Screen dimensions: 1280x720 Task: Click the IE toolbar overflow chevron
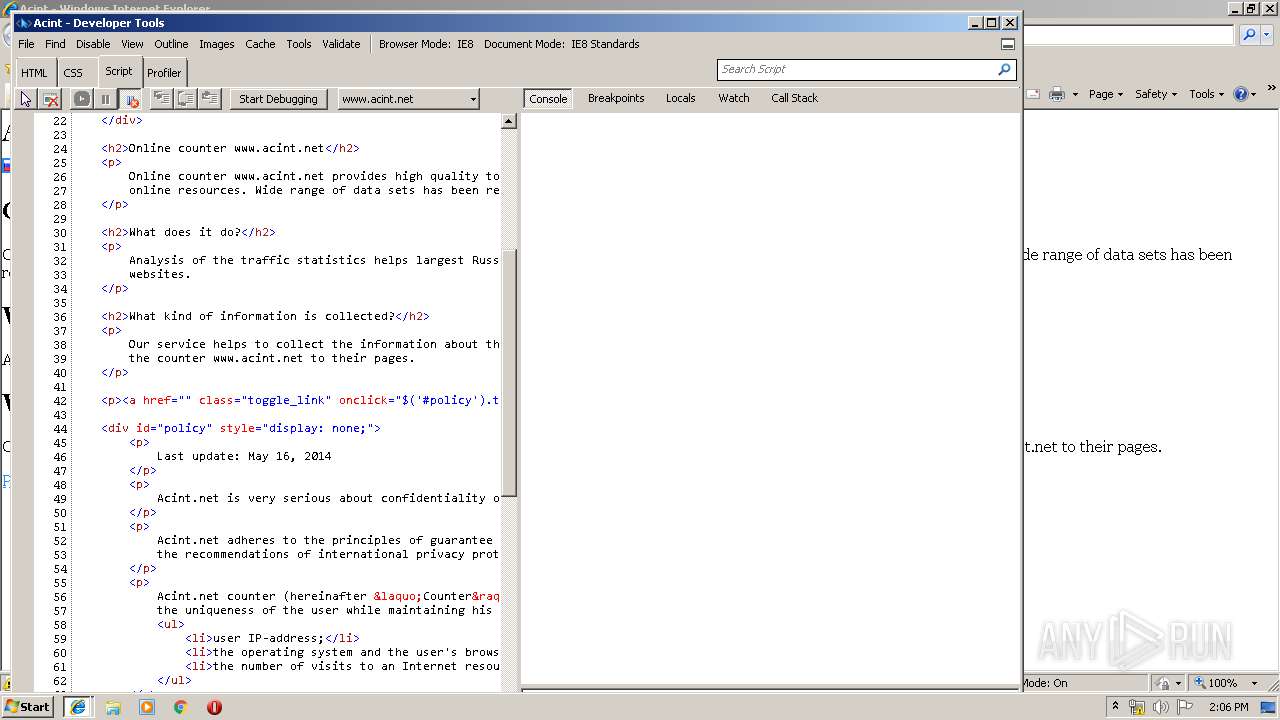pos(1273,90)
